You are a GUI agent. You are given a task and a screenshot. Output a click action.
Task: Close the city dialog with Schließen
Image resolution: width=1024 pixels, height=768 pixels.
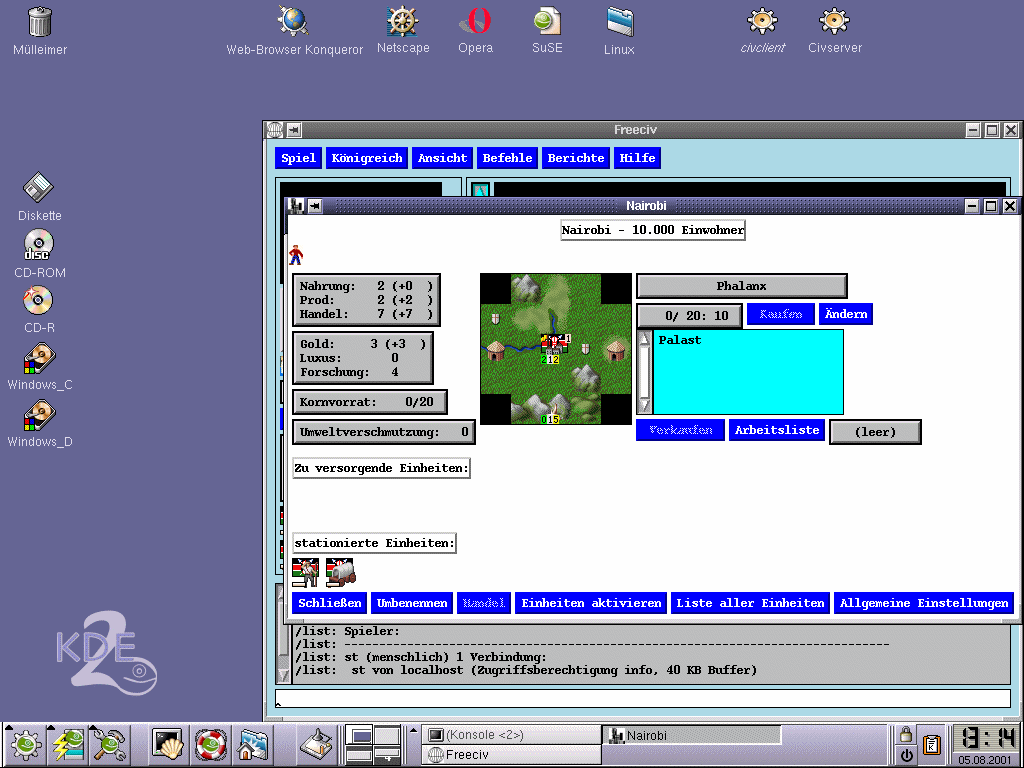[x=330, y=603]
